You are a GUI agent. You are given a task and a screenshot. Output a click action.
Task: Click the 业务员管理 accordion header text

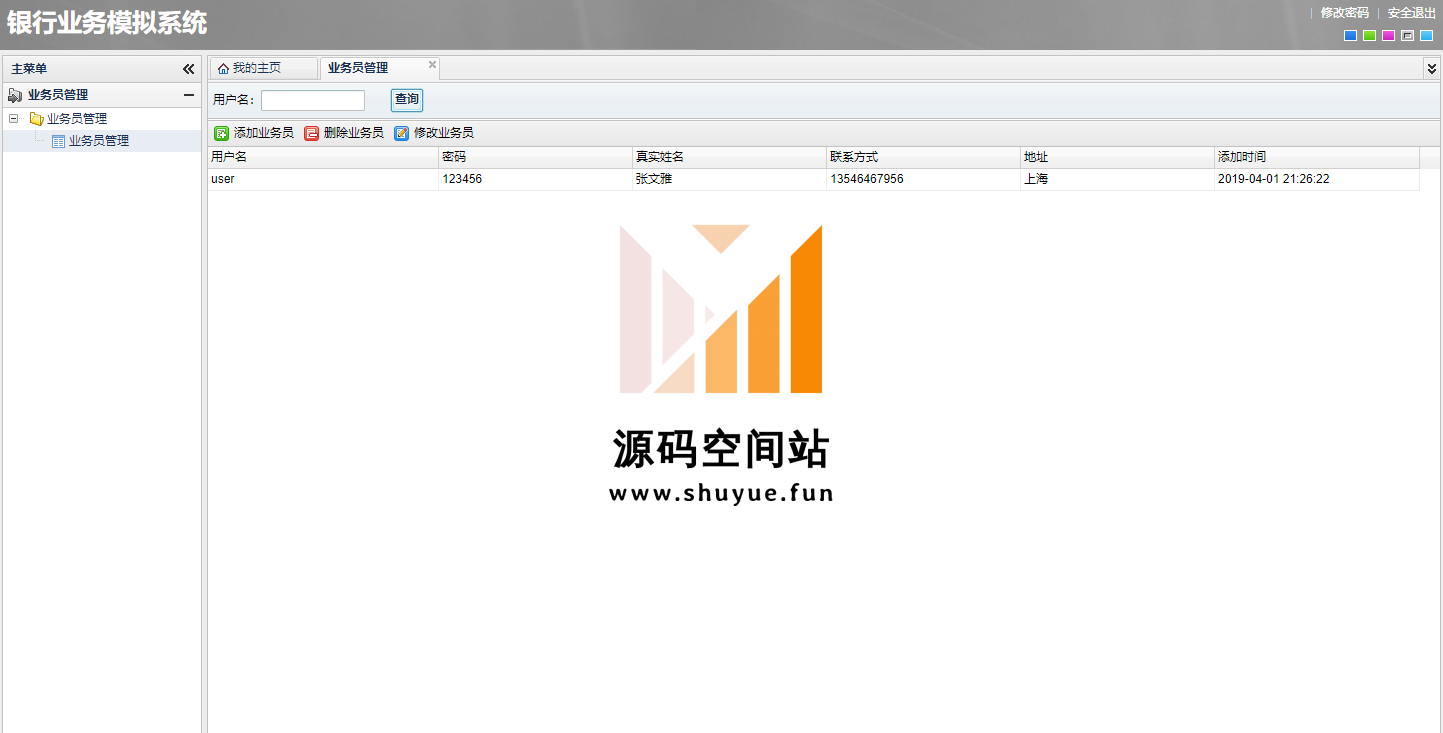pos(58,95)
